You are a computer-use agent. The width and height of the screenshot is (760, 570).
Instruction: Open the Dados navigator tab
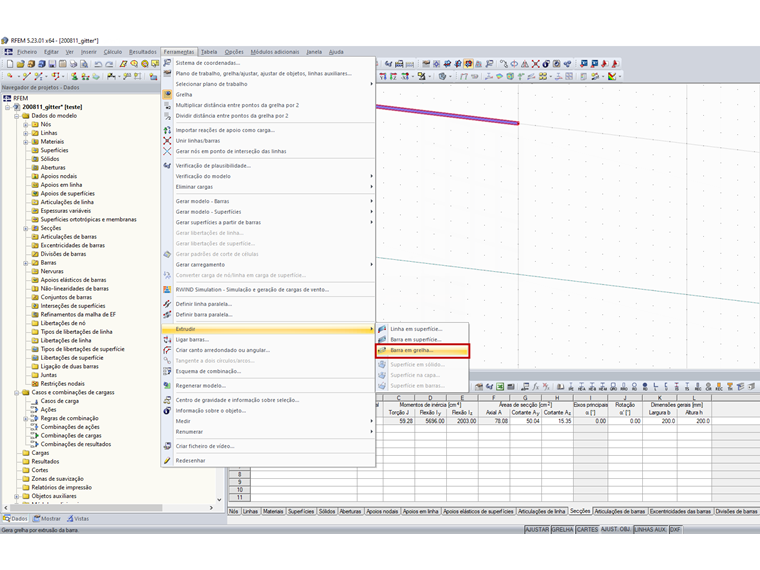pyautogui.click(x=16, y=519)
